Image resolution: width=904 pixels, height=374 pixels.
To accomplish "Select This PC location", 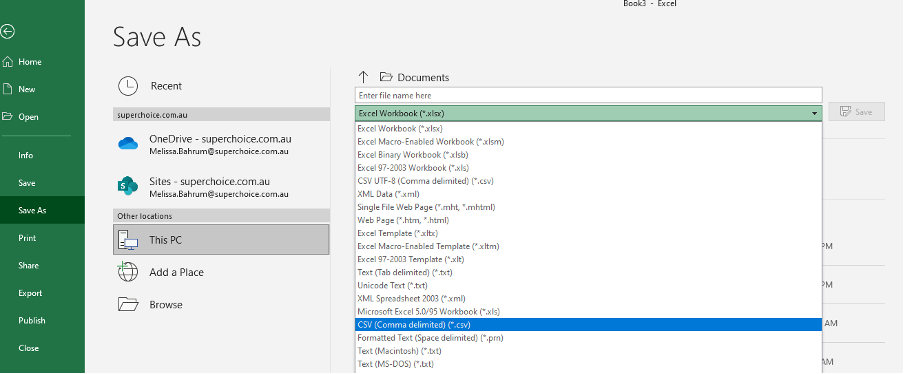I will click(221, 240).
